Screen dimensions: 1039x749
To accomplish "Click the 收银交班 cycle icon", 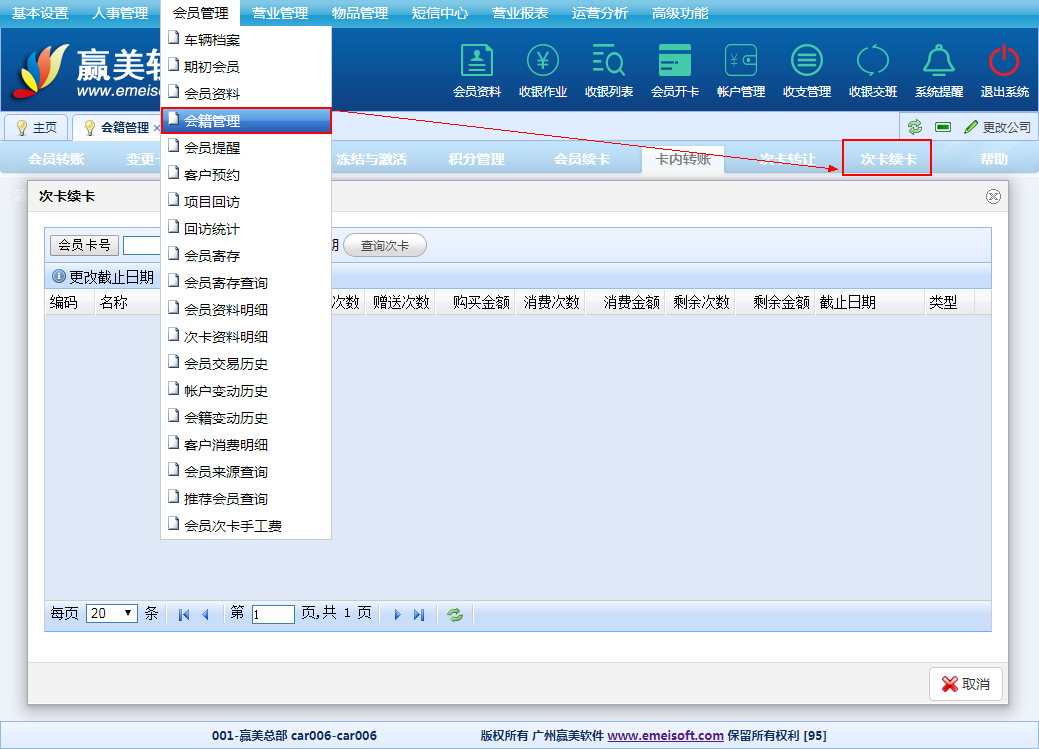I will pyautogui.click(x=872, y=62).
